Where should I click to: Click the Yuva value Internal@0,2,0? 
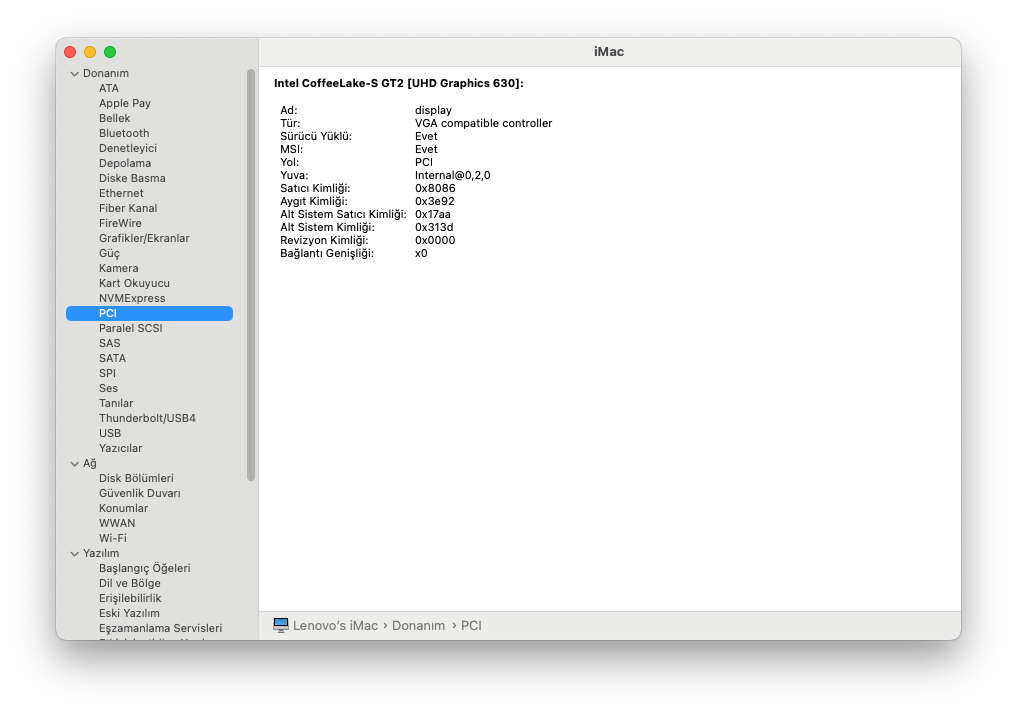pyautogui.click(x=453, y=175)
